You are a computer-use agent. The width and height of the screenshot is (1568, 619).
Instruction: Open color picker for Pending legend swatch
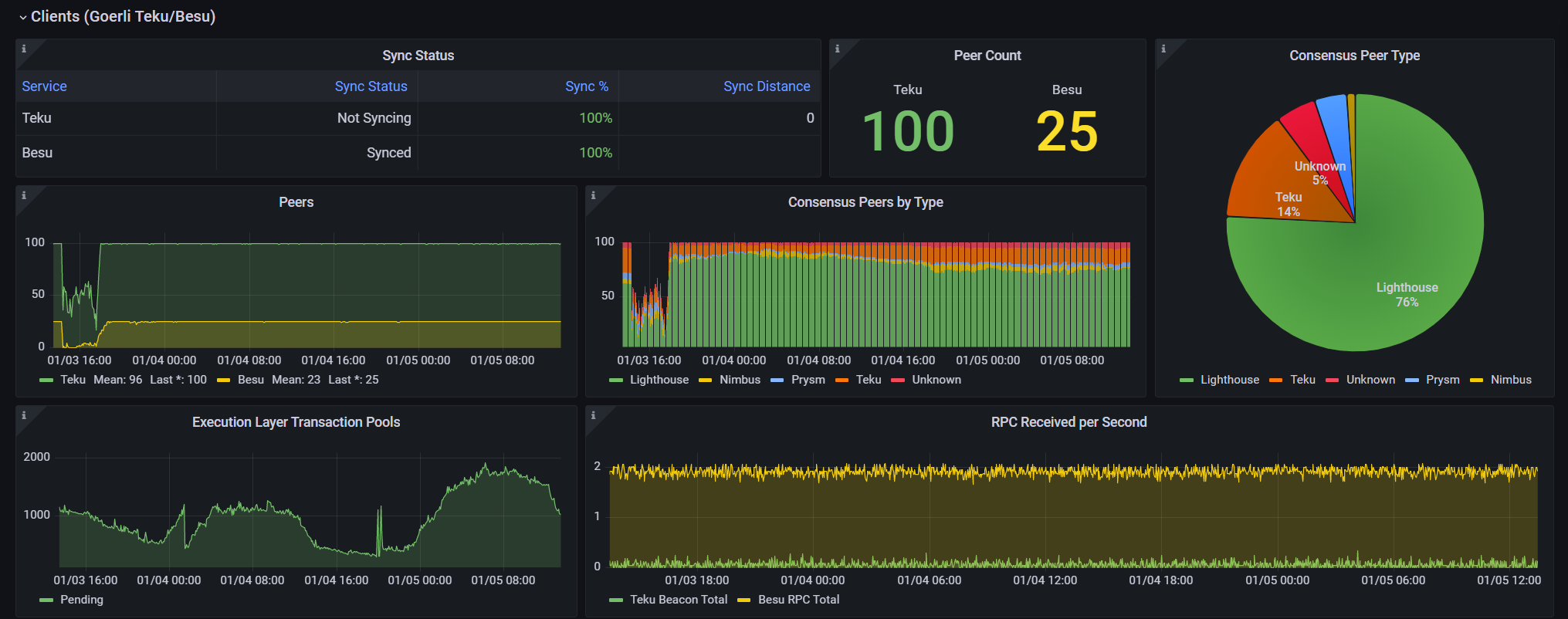tap(46, 600)
